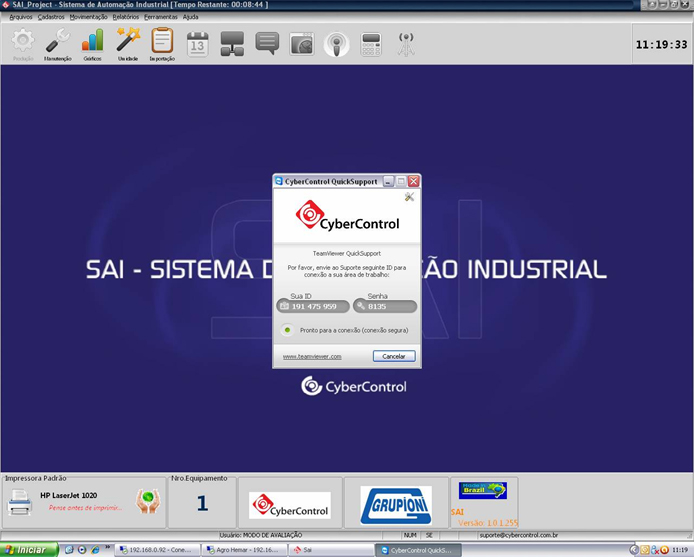
Task: Click the GRUPIONI logo thumbnail
Action: click(396, 504)
